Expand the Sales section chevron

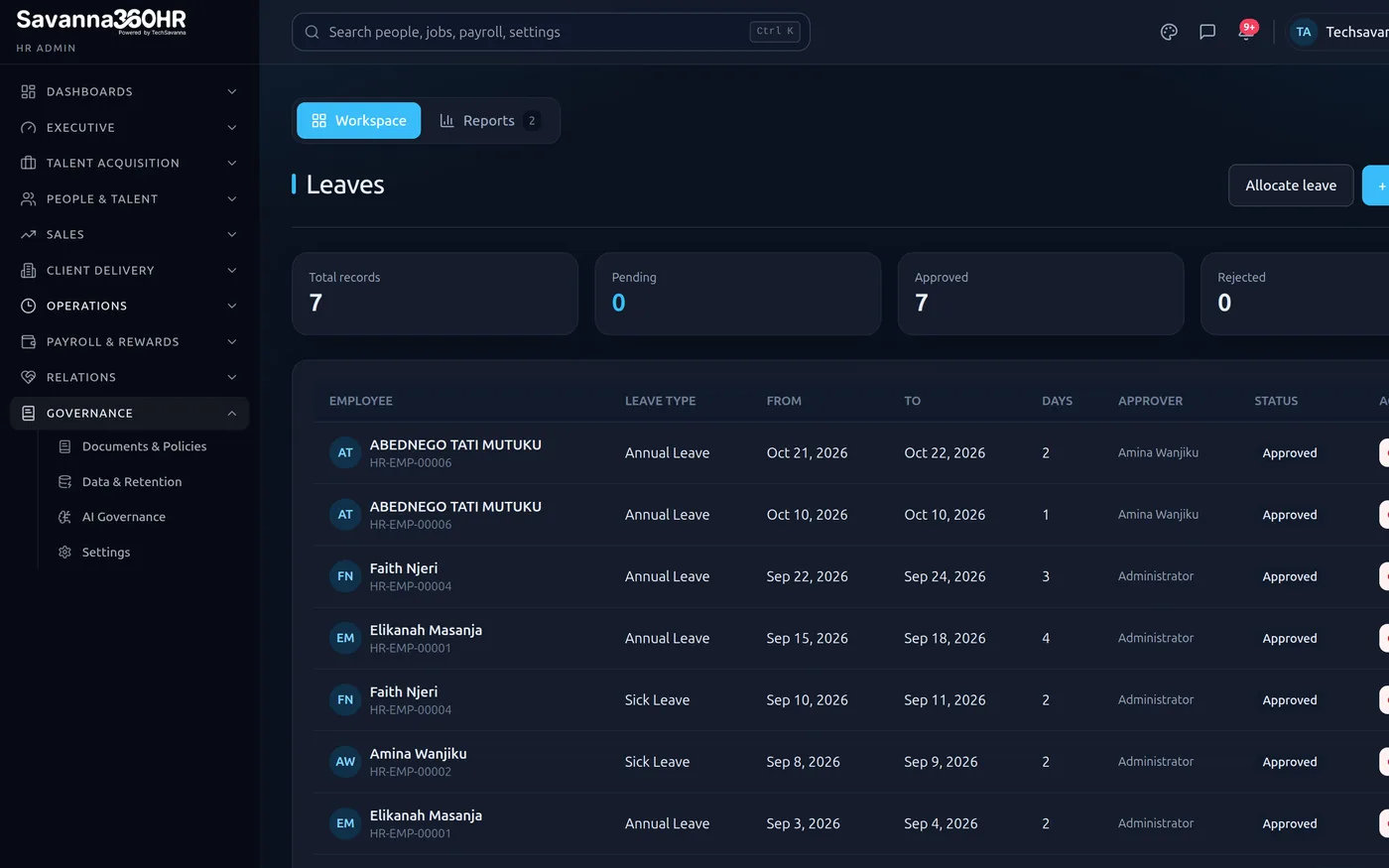click(x=232, y=234)
